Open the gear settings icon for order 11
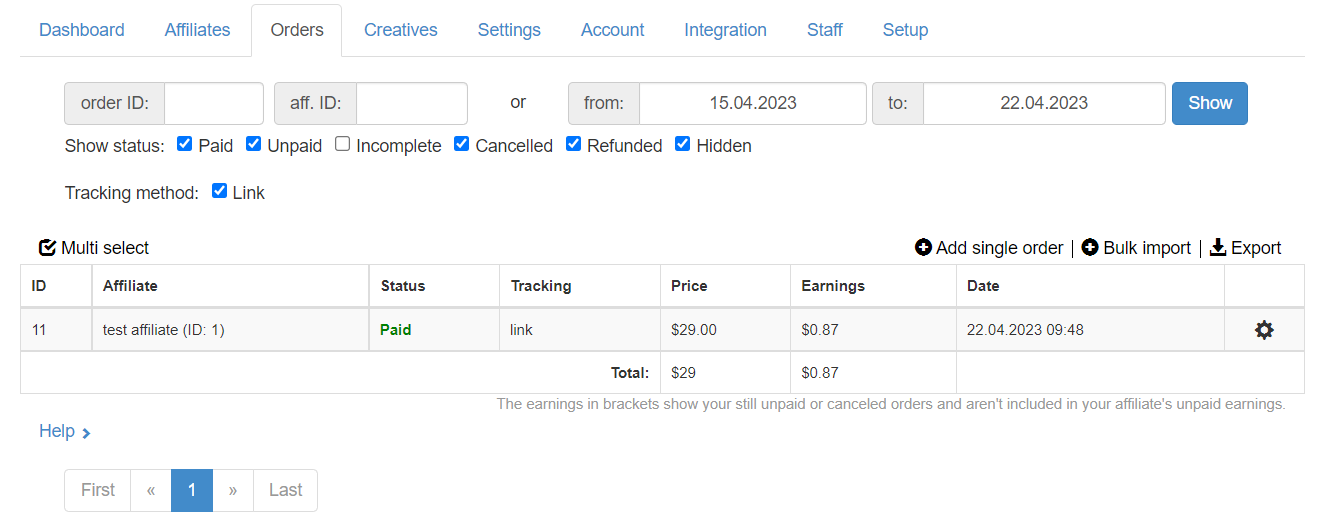The width and height of the screenshot is (1321, 515). click(x=1264, y=330)
